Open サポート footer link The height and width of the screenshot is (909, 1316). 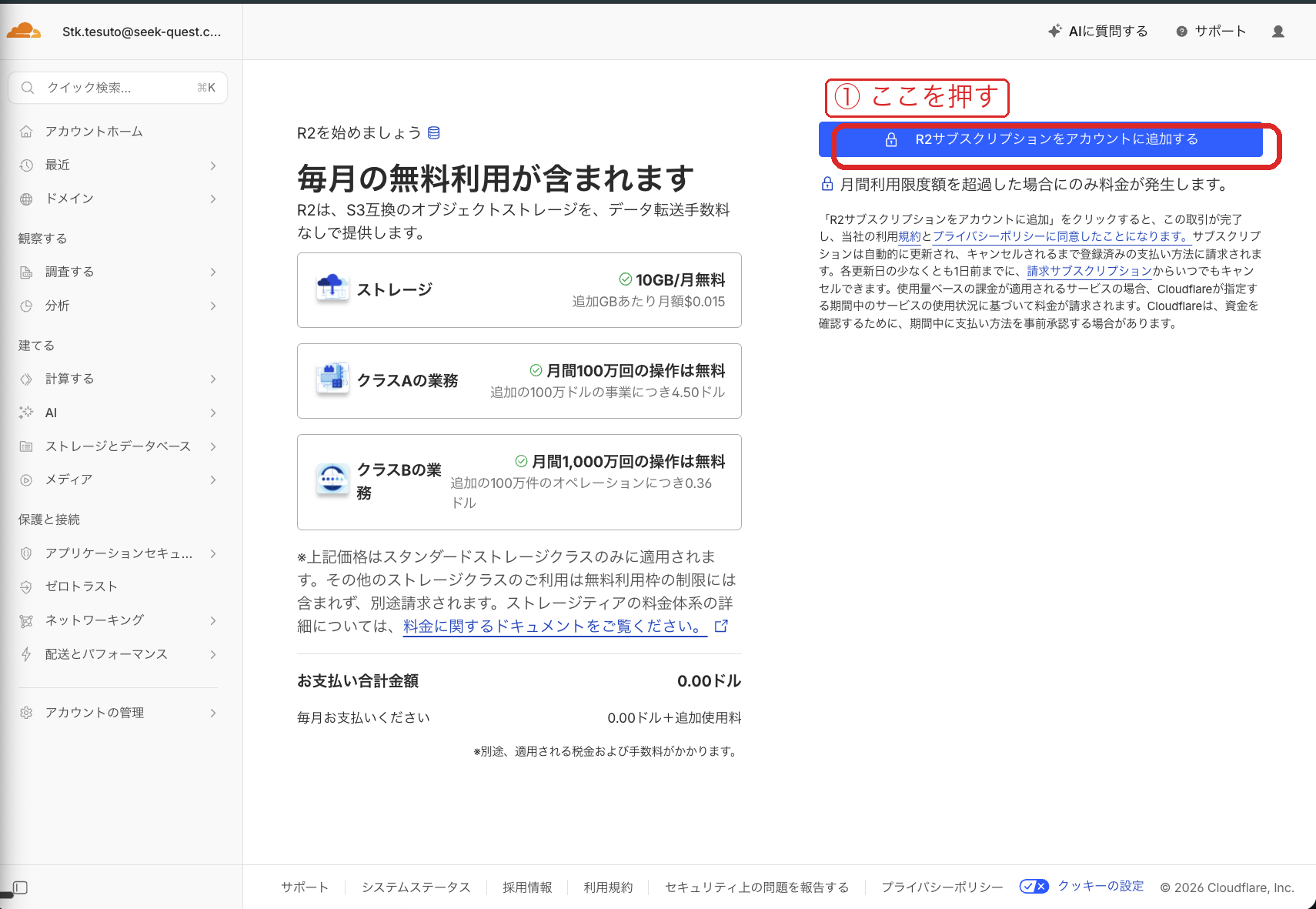(x=305, y=887)
